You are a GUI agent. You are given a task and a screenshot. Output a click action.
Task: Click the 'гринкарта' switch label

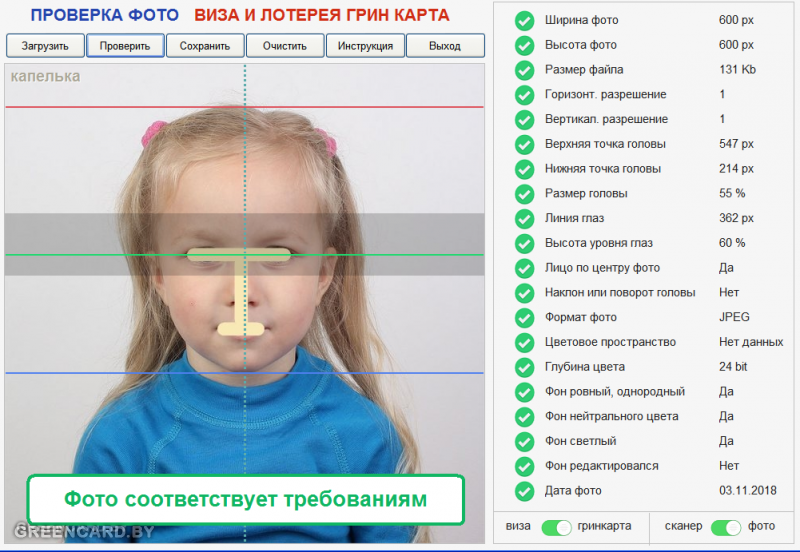pos(604,526)
